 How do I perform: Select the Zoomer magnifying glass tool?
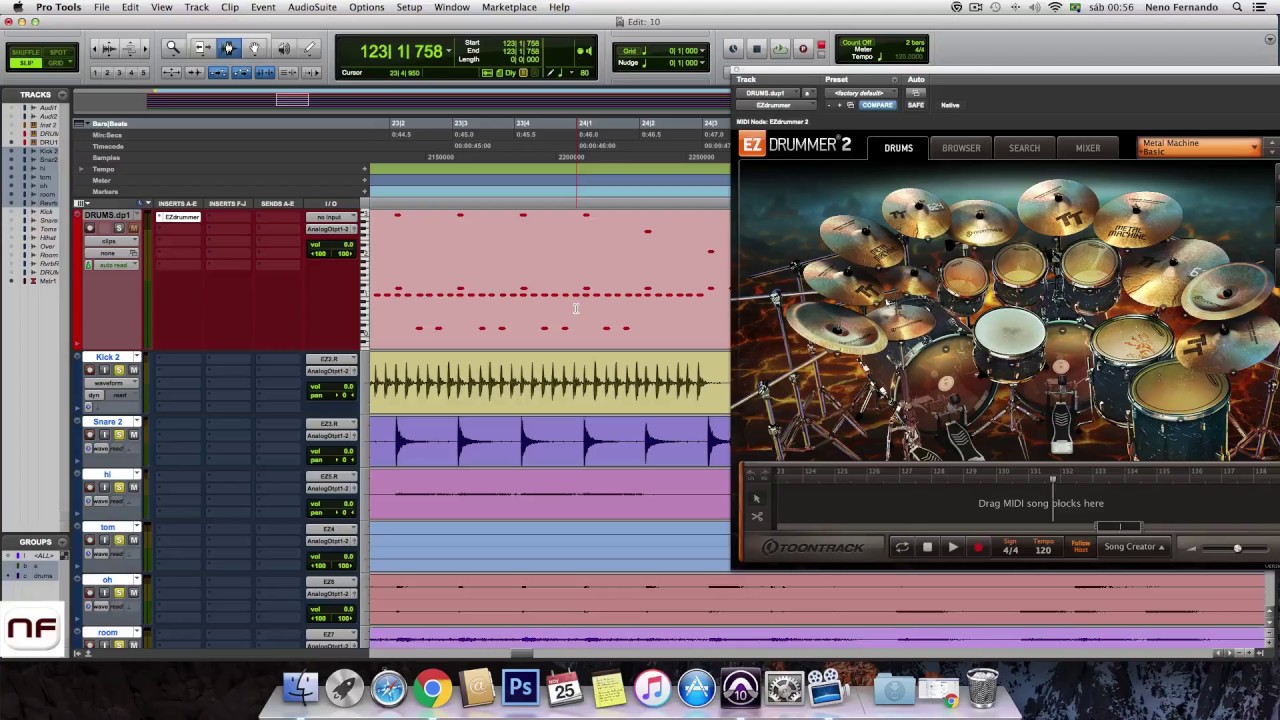click(173, 48)
